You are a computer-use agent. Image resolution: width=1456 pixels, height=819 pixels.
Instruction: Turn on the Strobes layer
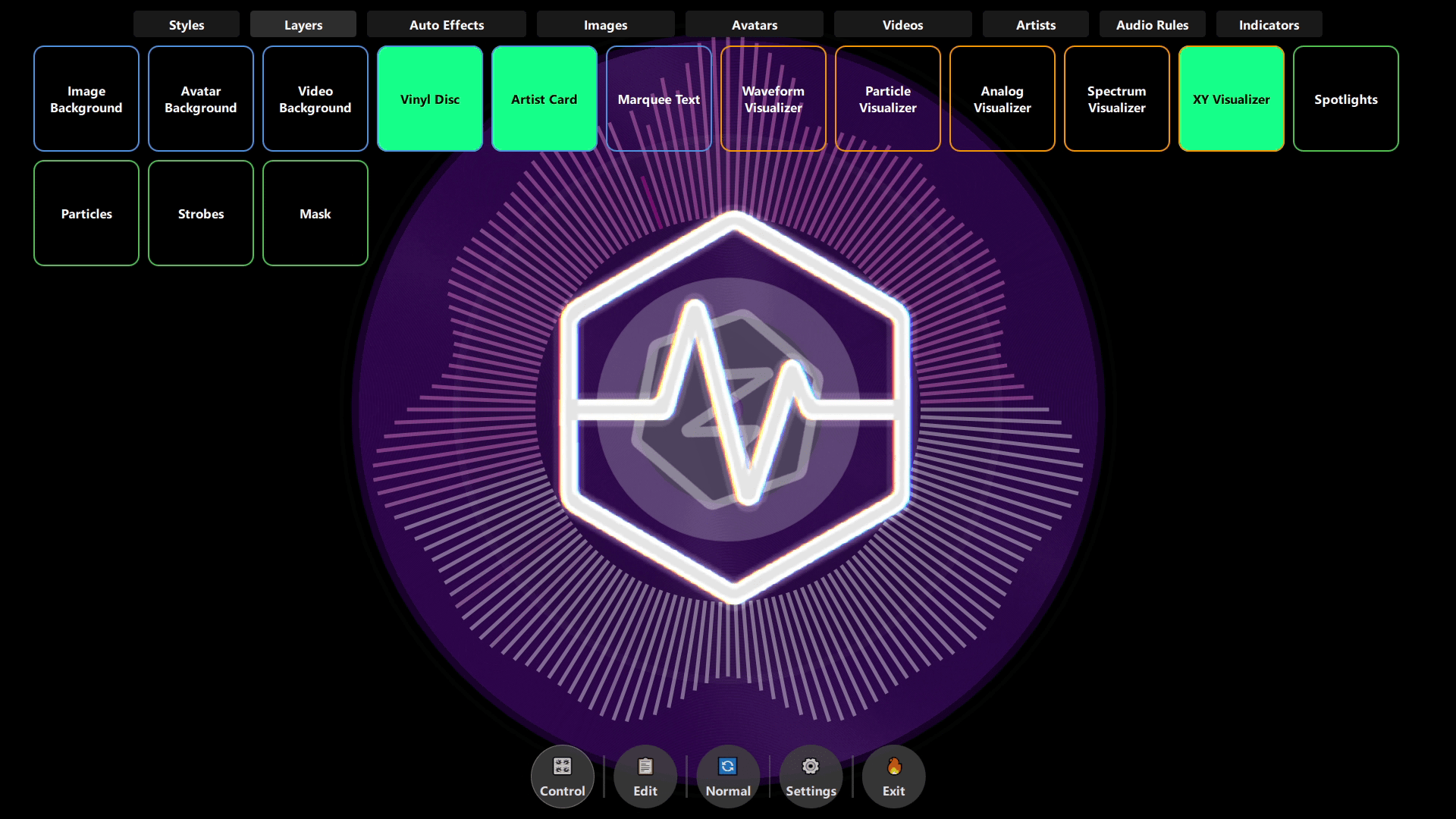(201, 214)
